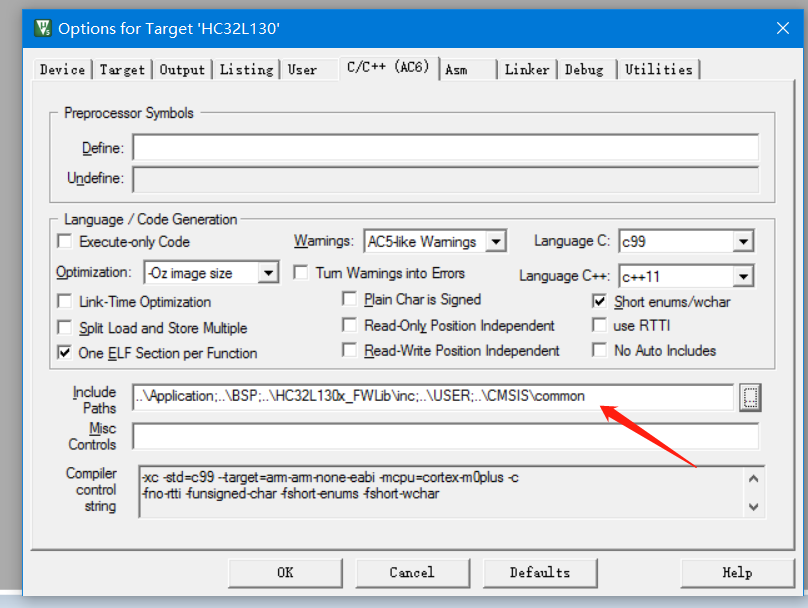Click the Undefine symbols field
The image size is (808, 608).
tap(445, 179)
